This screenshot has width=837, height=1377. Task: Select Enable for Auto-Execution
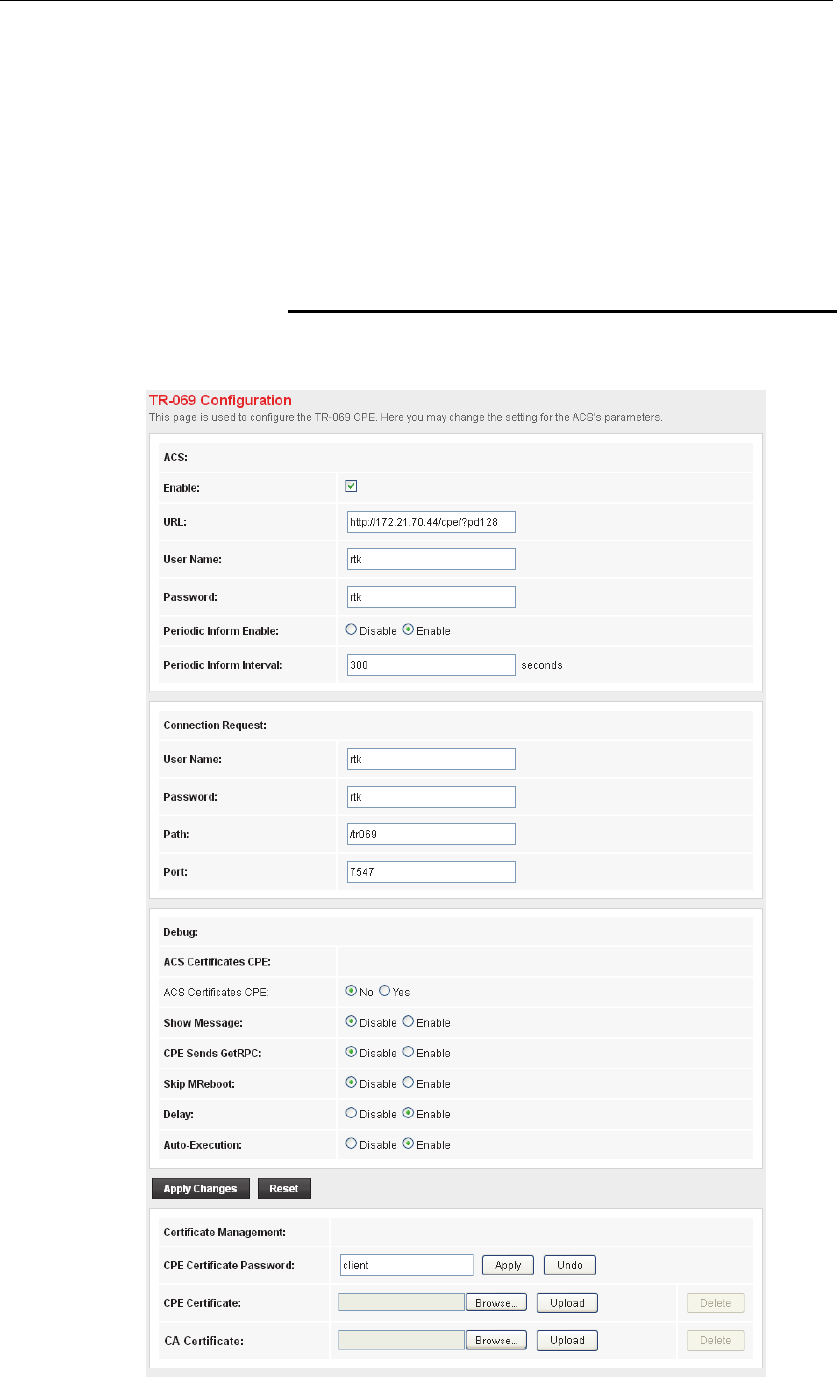coord(408,1144)
